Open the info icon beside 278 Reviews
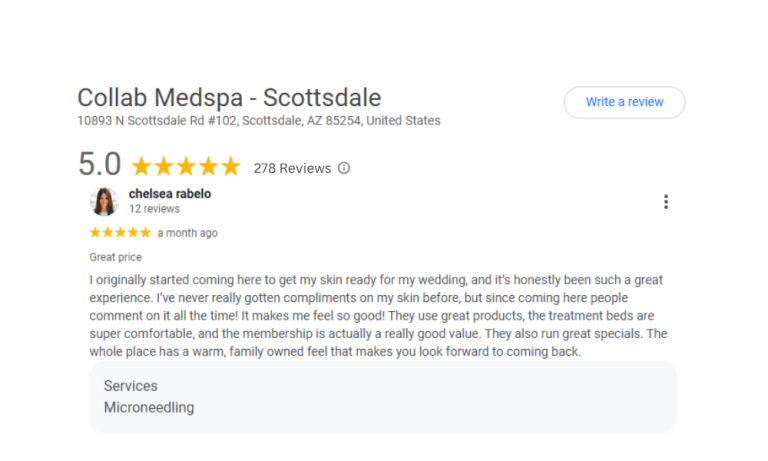768x461 pixels. pyautogui.click(x=344, y=168)
